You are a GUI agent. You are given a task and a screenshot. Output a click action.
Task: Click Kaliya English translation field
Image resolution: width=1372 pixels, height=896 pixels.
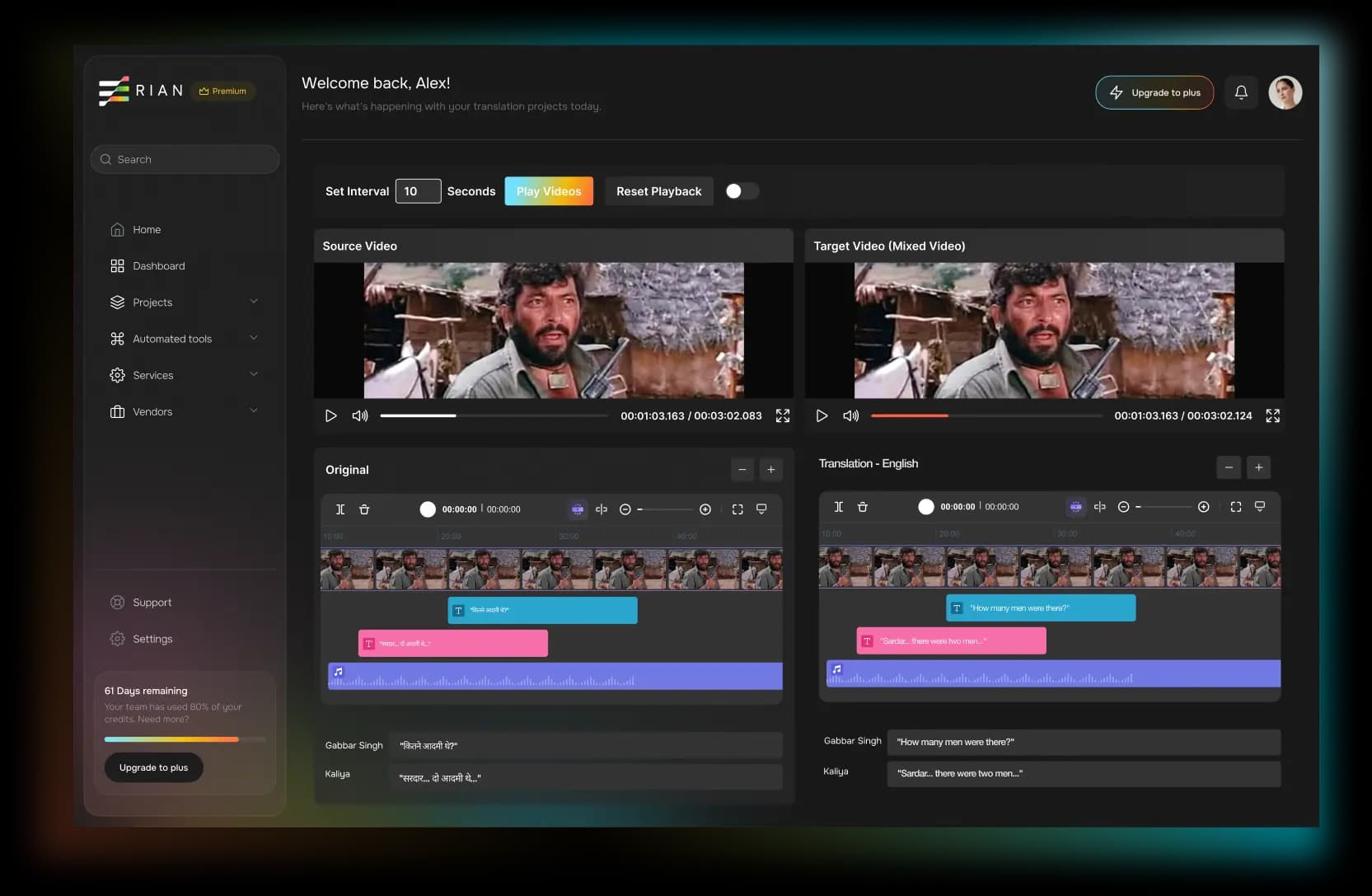pyautogui.click(x=1084, y=774)
